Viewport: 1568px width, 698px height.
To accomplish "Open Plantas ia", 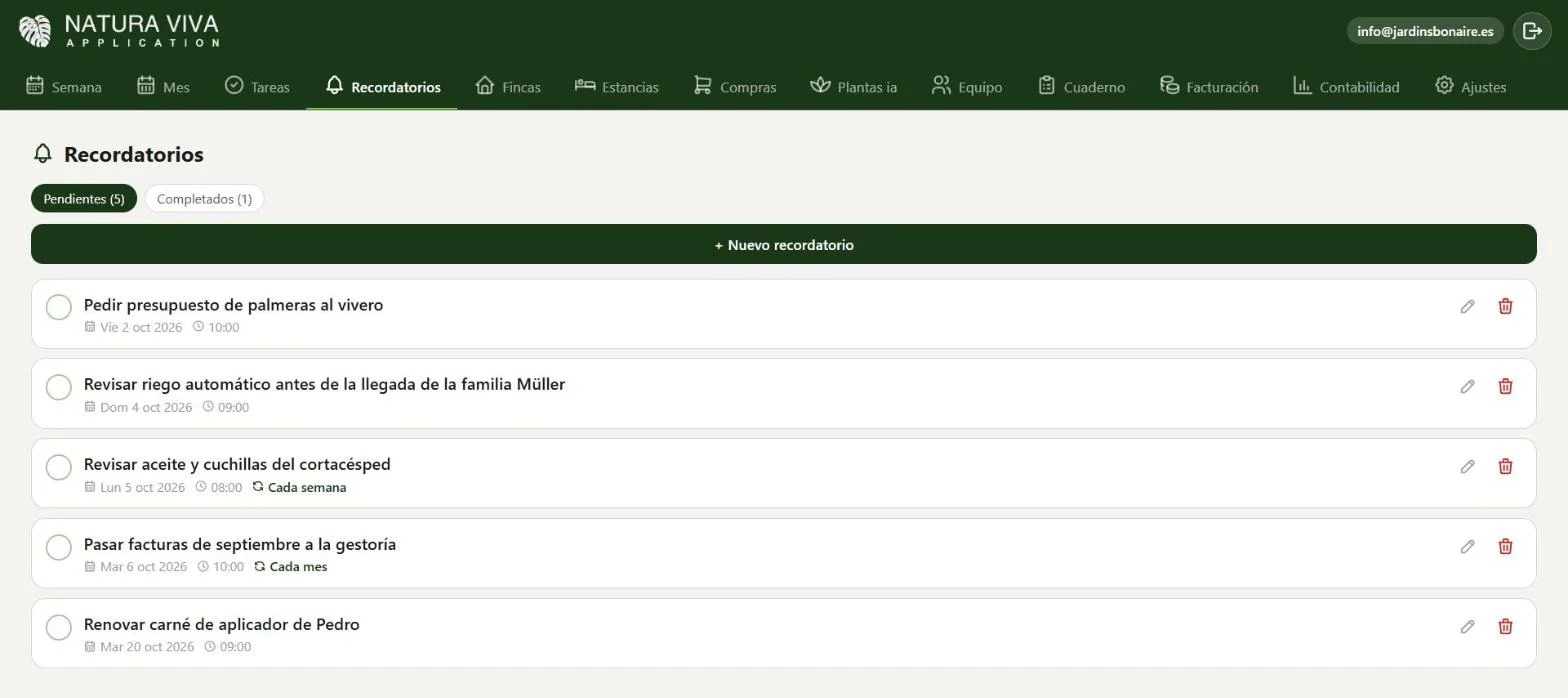I will click(853, 87).
